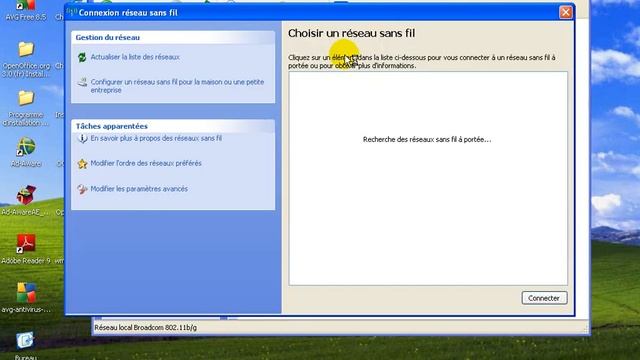Viewport: 640px width, 360px height.
Task: Click the Tâches apparentées panel header
Action: pos(173,126)
